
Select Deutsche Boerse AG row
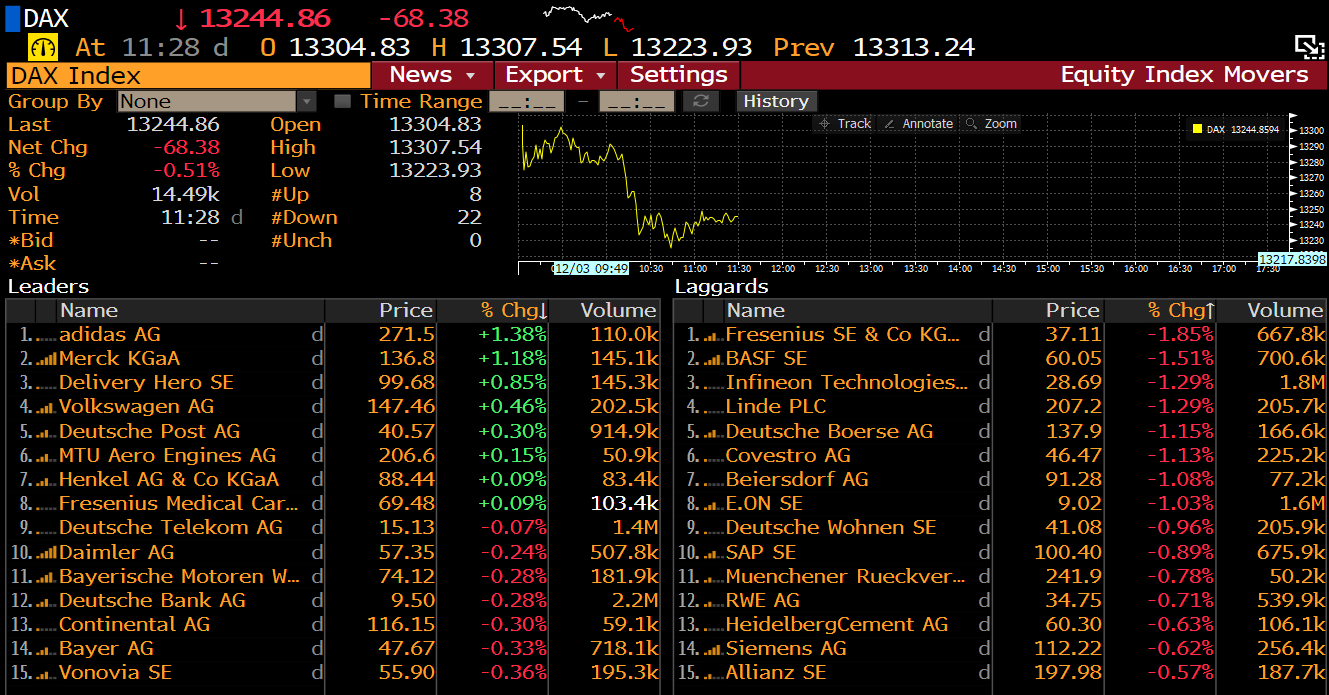click(x=1000, y=431)
